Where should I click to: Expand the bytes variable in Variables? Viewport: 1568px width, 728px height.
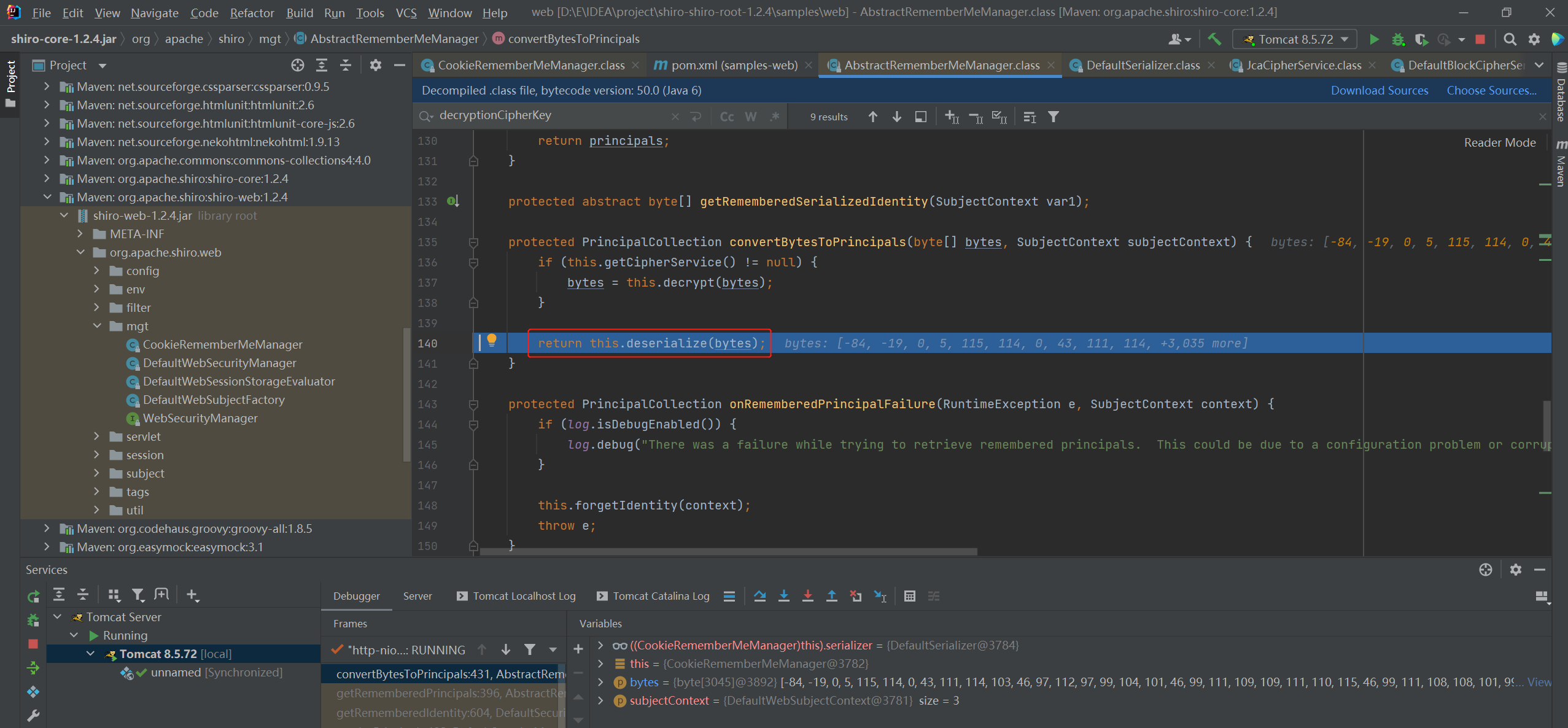600,682
